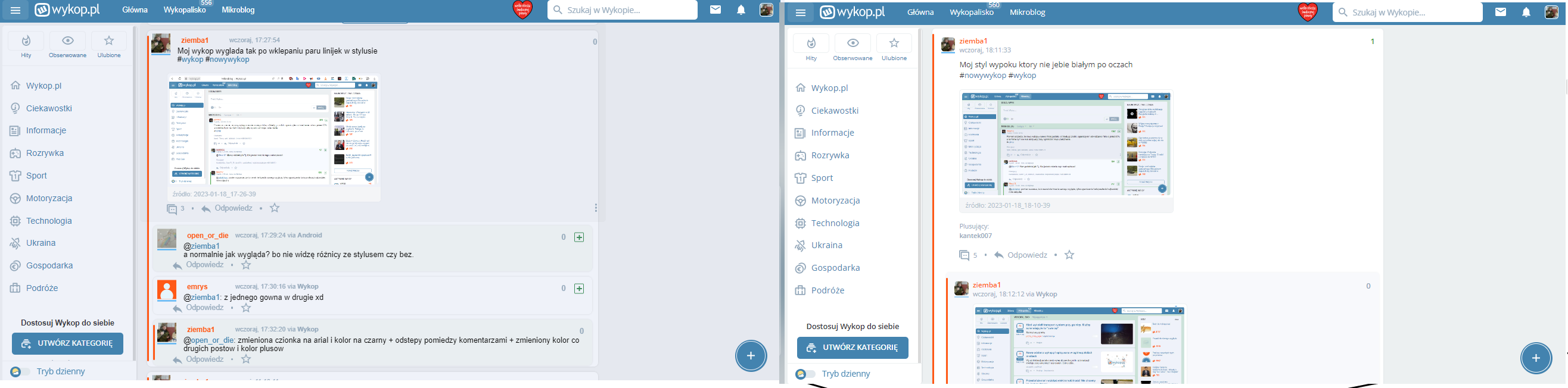Toggle Tryb dzienny switch in left window
Image resolution: width=1568 pixels, height=388 pixels.
[20, 371]
